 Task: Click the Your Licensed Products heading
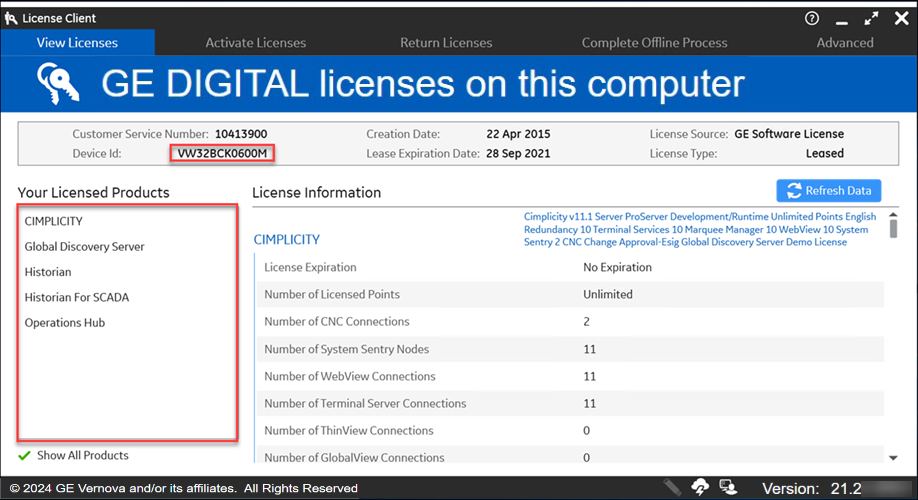[93, 193]
